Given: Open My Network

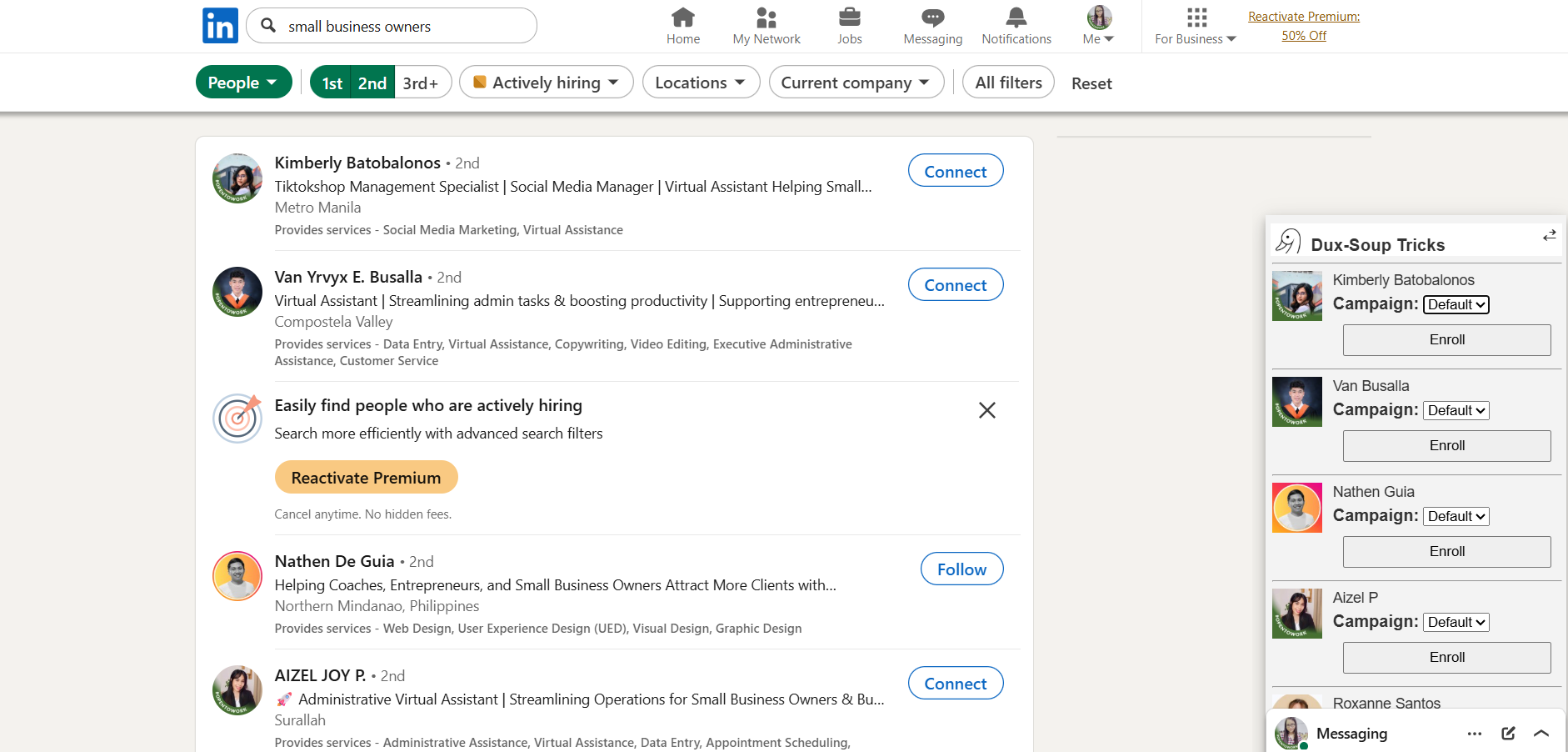Looking at the screenshot, I should coord(766,25).
